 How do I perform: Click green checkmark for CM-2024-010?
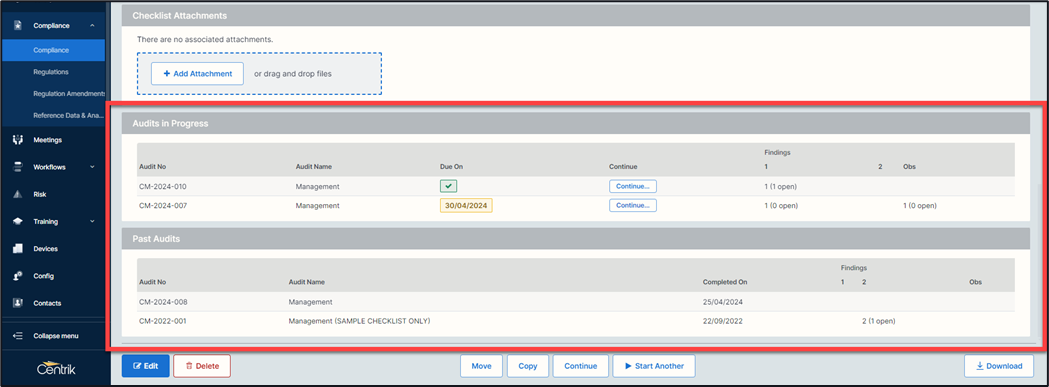click(x=449, y=186)
